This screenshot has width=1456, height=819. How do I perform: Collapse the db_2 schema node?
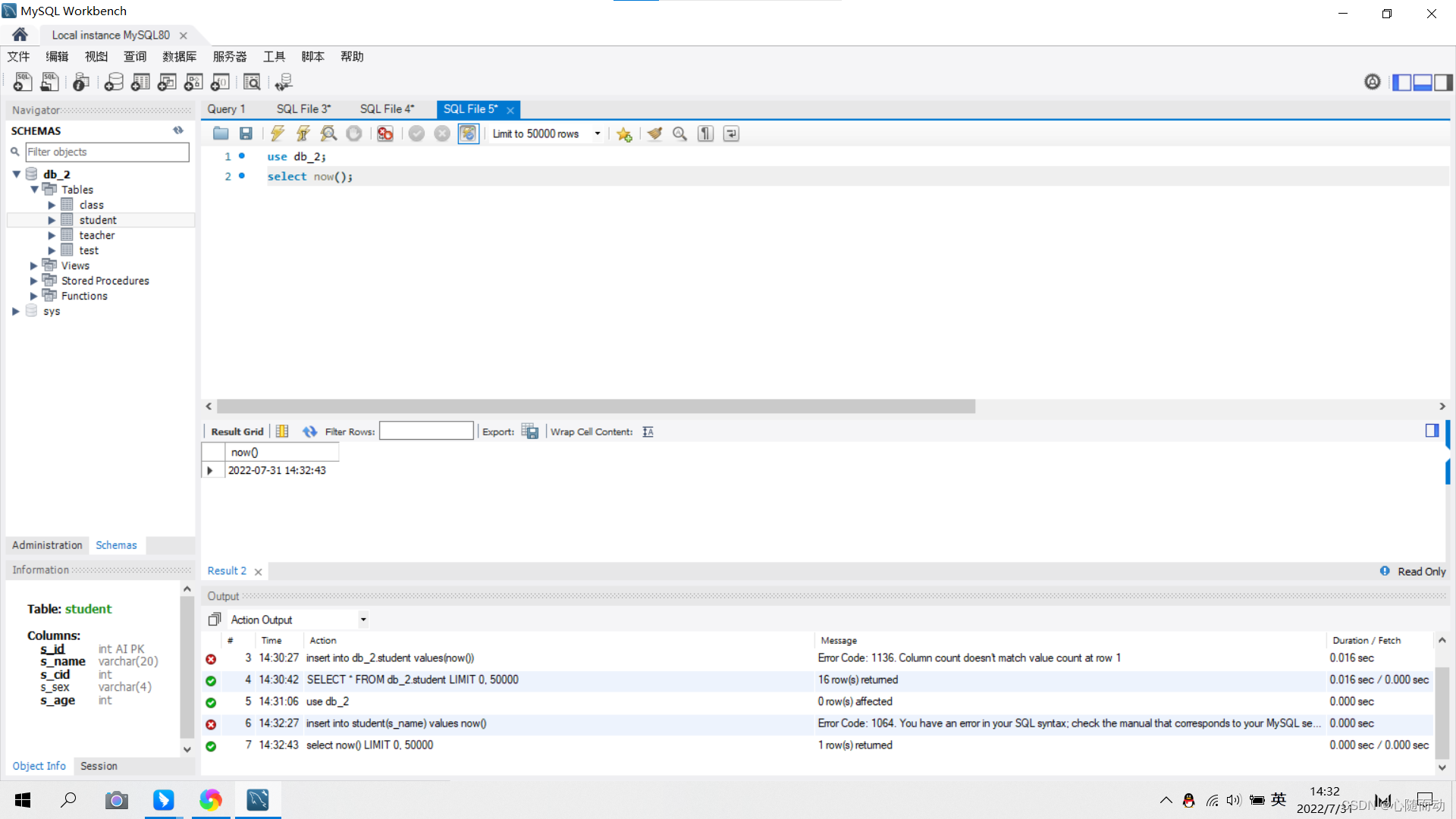click(16, 174)
